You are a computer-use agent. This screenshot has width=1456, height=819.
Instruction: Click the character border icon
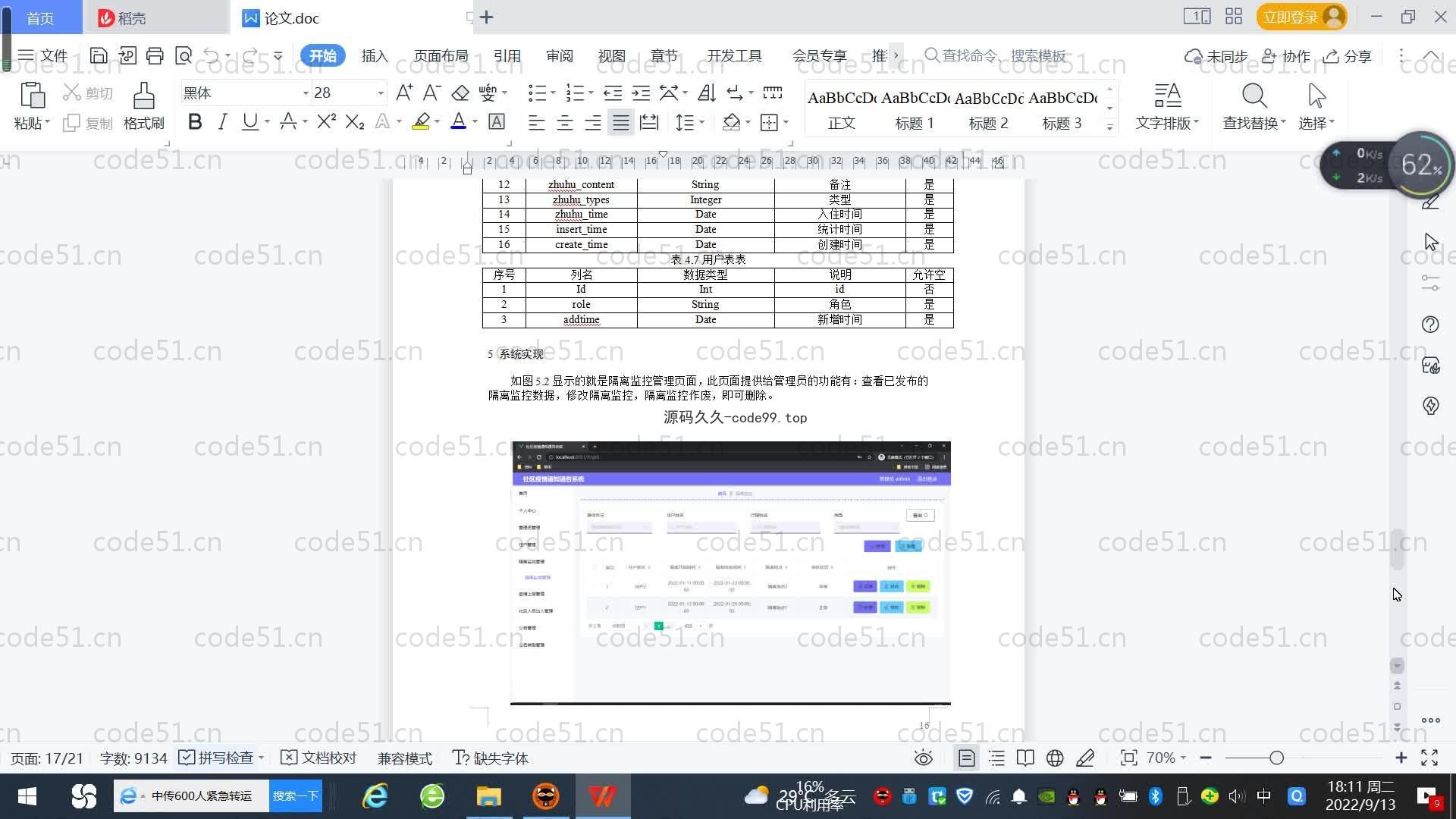tap(496, 121)
